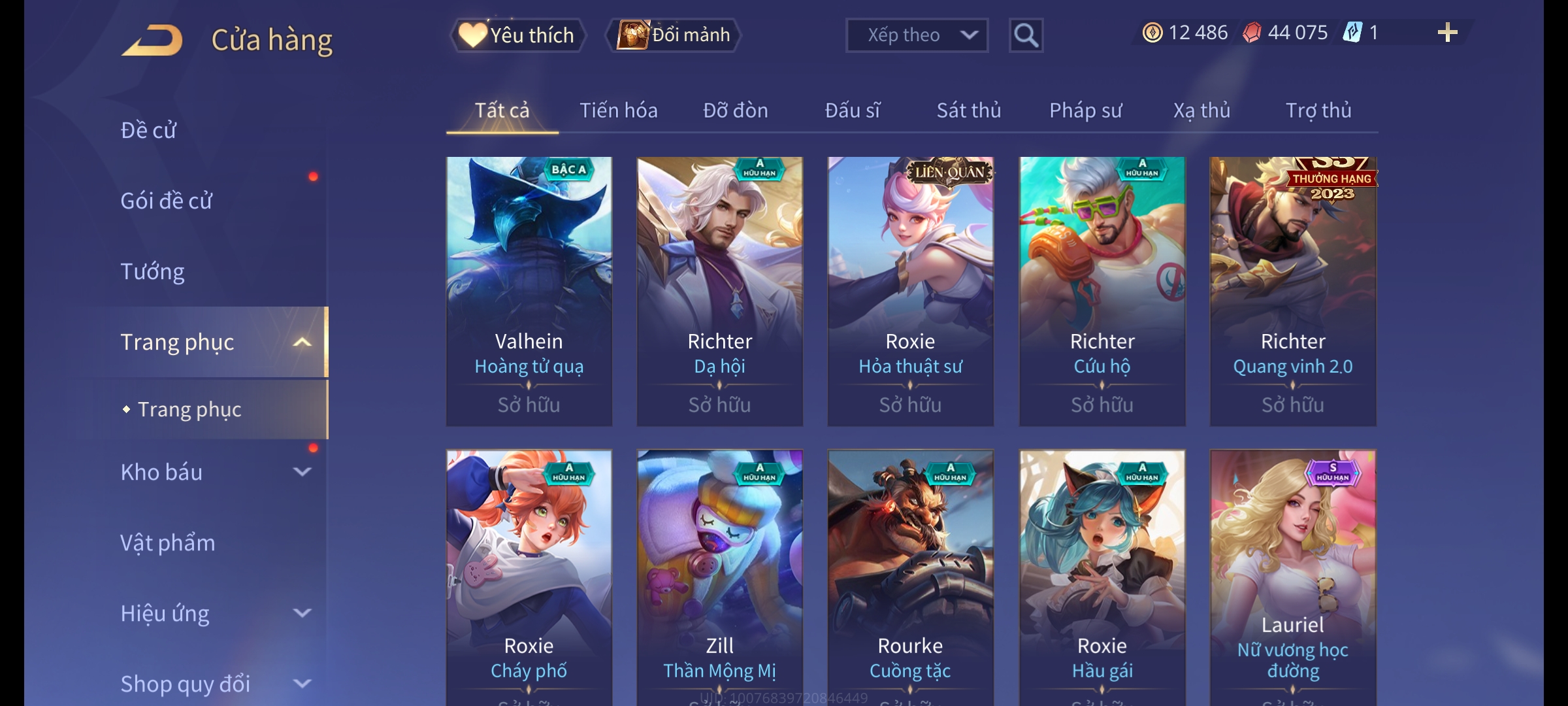Switch to the Pháp sư tab
Screen dimensions: 1568x706
point(1085,110)
